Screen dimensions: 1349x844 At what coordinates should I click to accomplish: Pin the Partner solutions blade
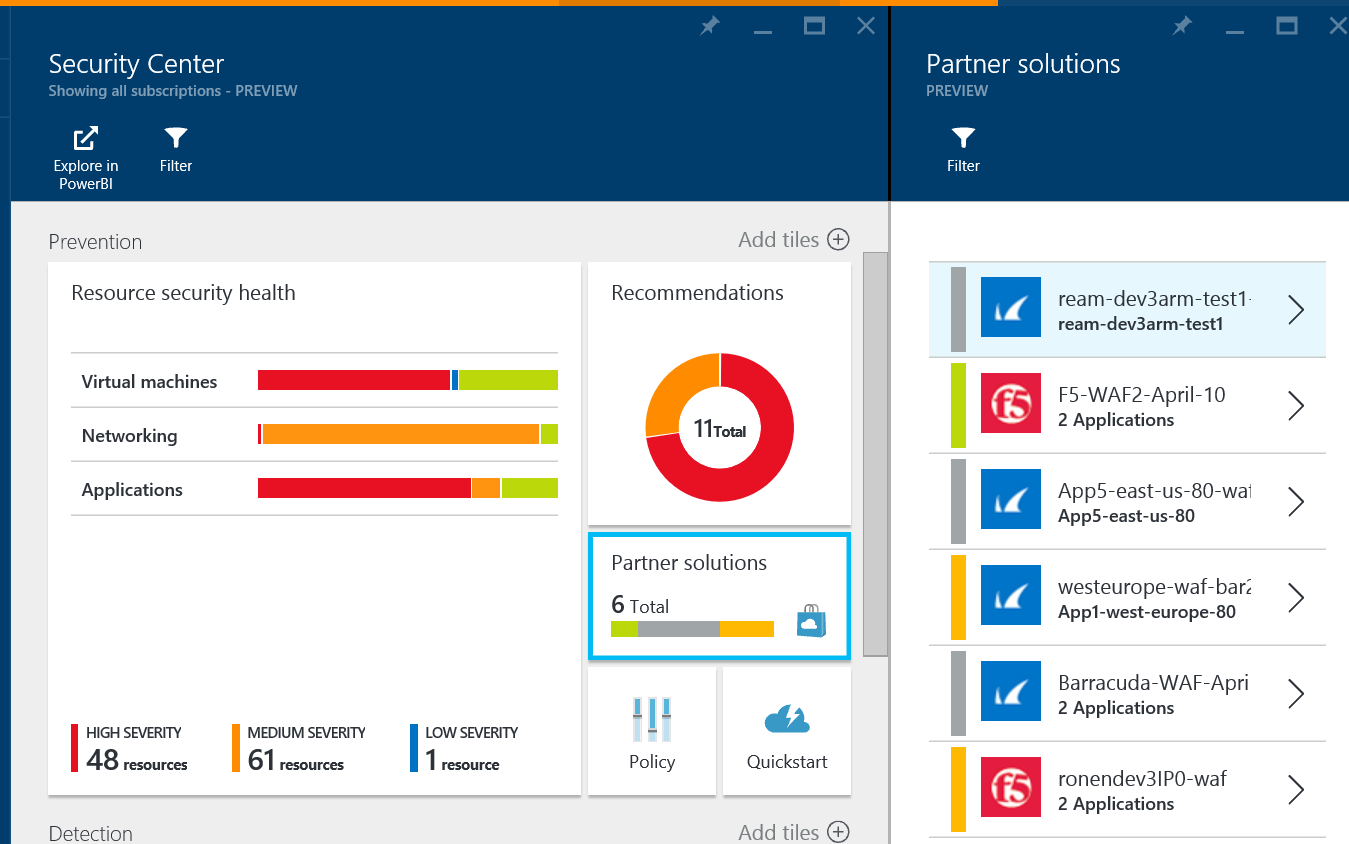pos(1182,27)
